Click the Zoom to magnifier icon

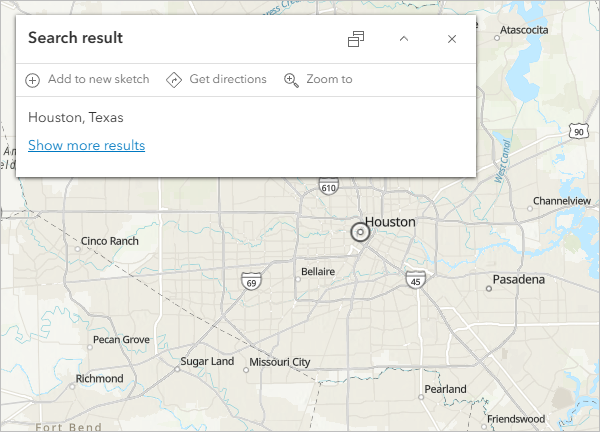point(291,80)
